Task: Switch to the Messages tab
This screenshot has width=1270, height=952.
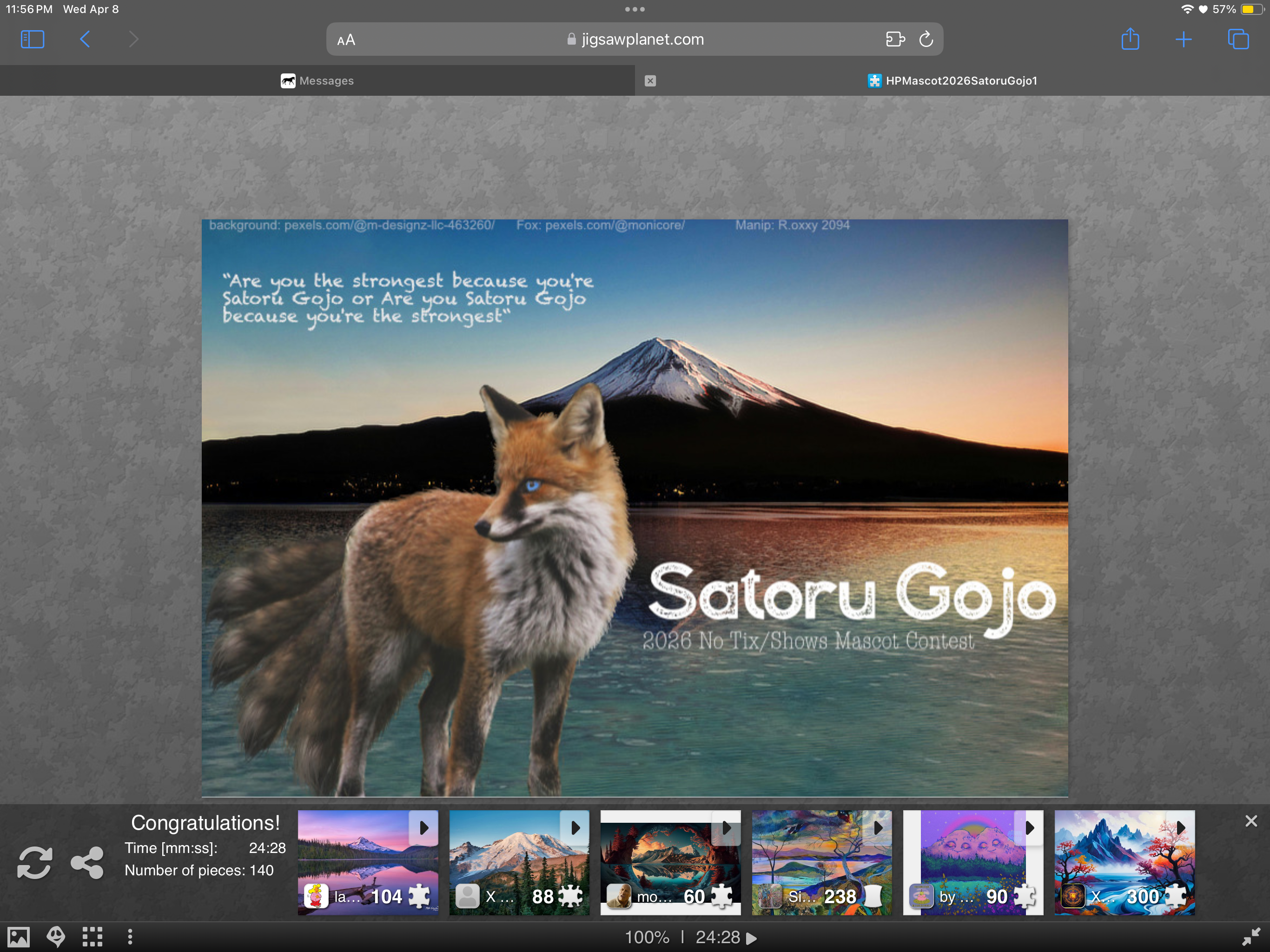Action: coord(317,81)
